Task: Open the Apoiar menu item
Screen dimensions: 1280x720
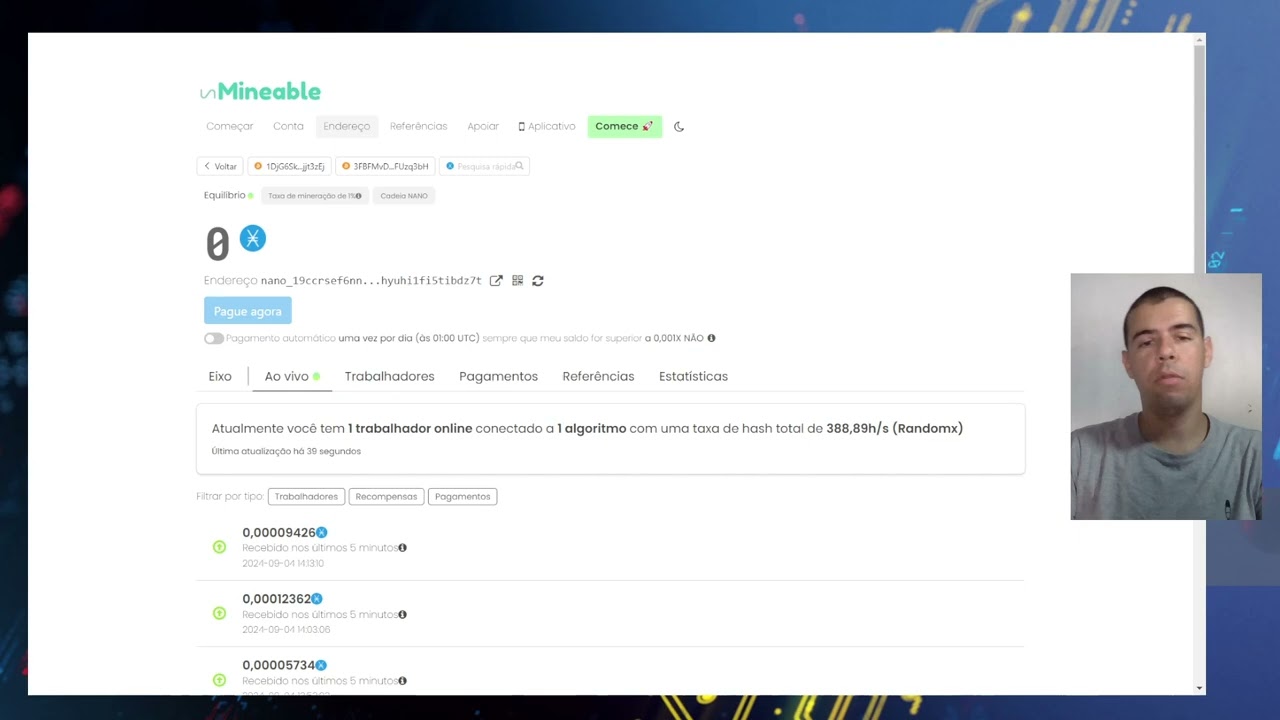Action: (483, 126)
